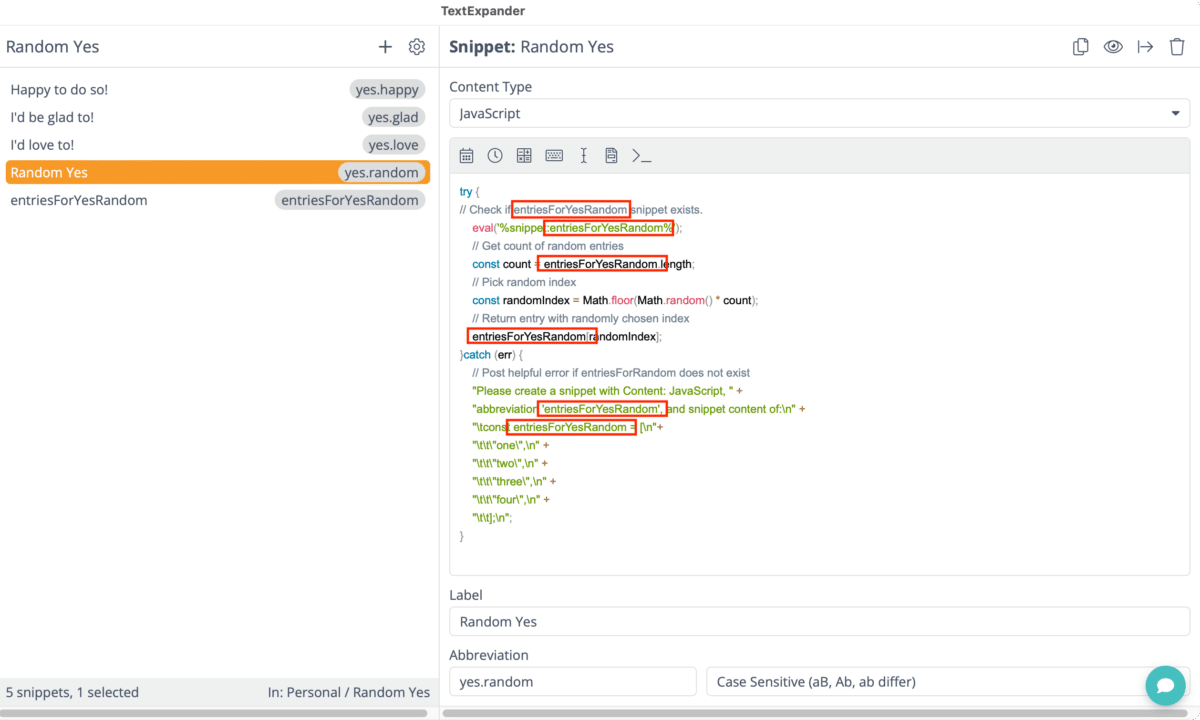Click the "5 snippets, 1 selected" status text
The image size is (1200, 720).
pyautogui.click(x=72, y=692)
